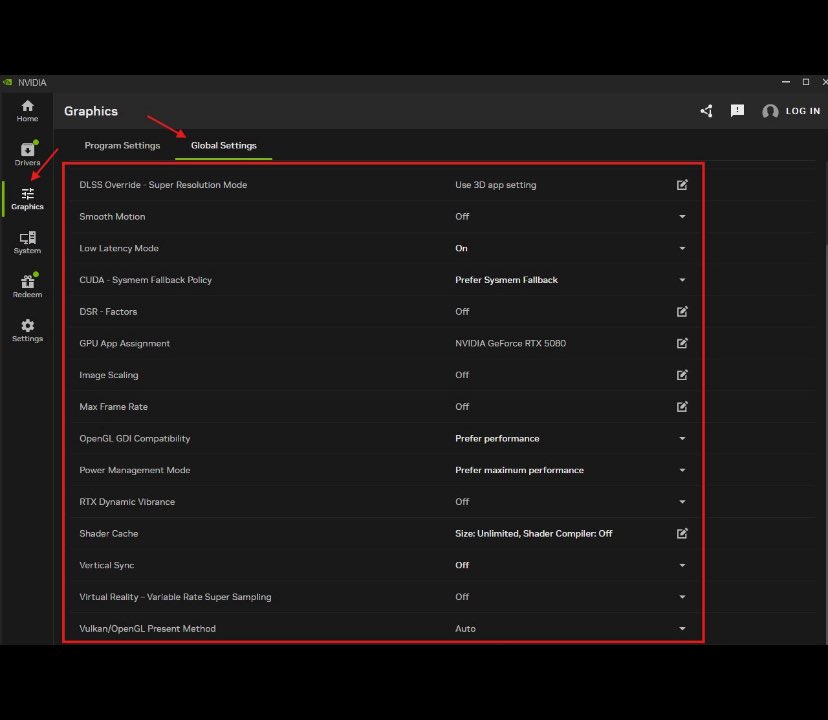The width and height of the screenshot is (828, 720).
Task: Expand Virtual Reality Variable Rate Super Sampling dropdown
Action: point(682,597)
